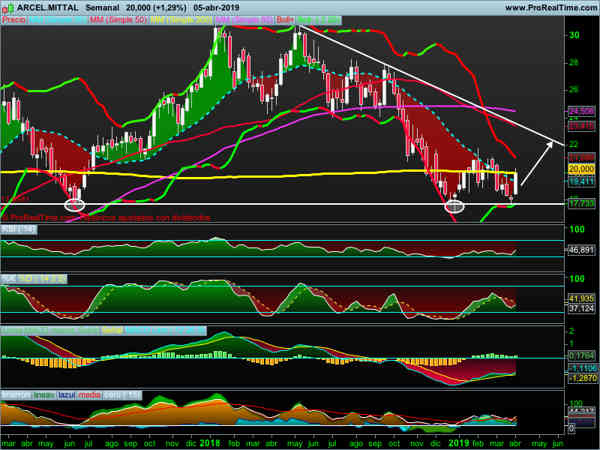This screenshot has height=450, width=600.
Task: Click the Semanal timeframe label
Action: coord(103,8)
